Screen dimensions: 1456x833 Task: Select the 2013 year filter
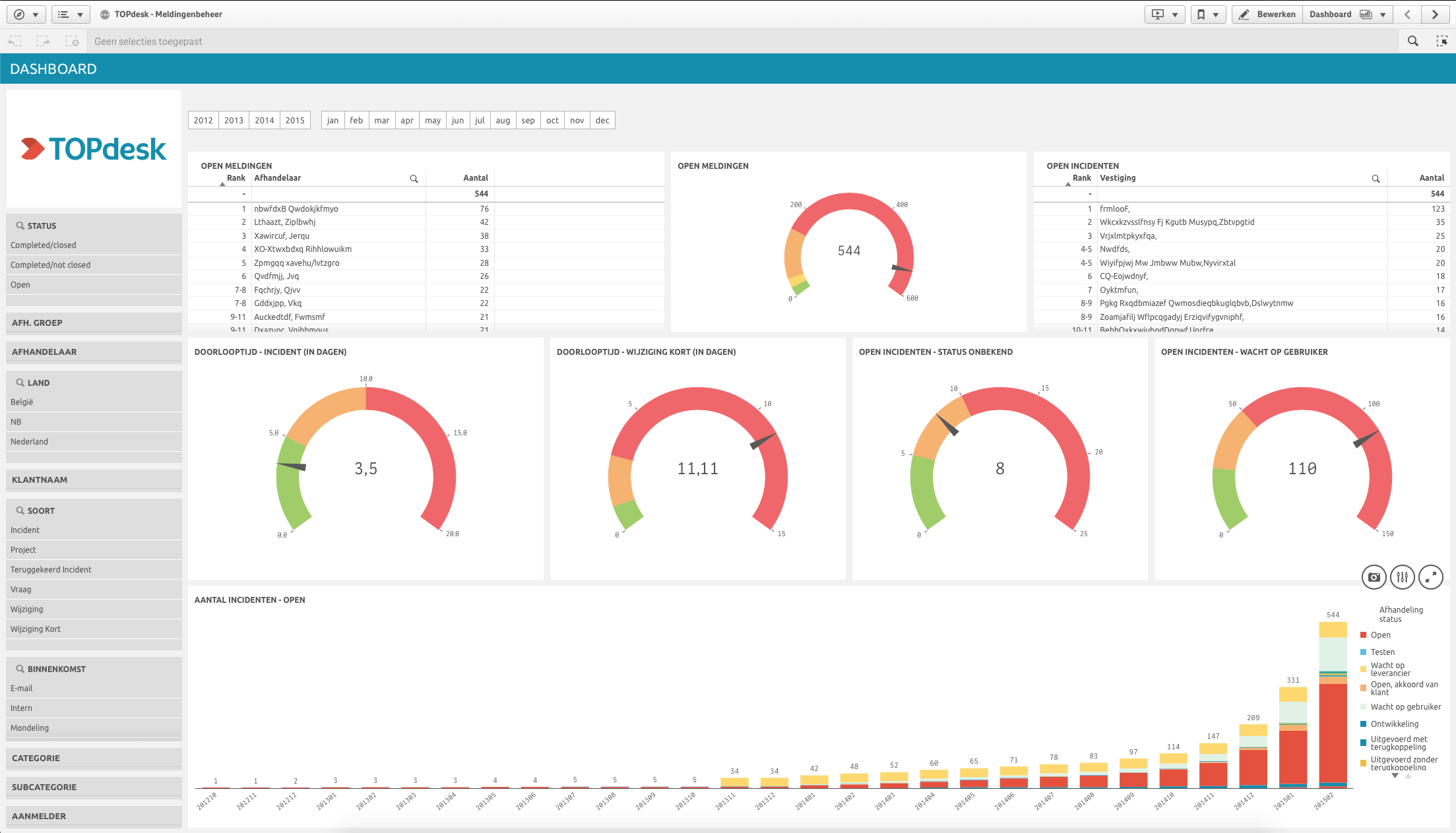234,120
